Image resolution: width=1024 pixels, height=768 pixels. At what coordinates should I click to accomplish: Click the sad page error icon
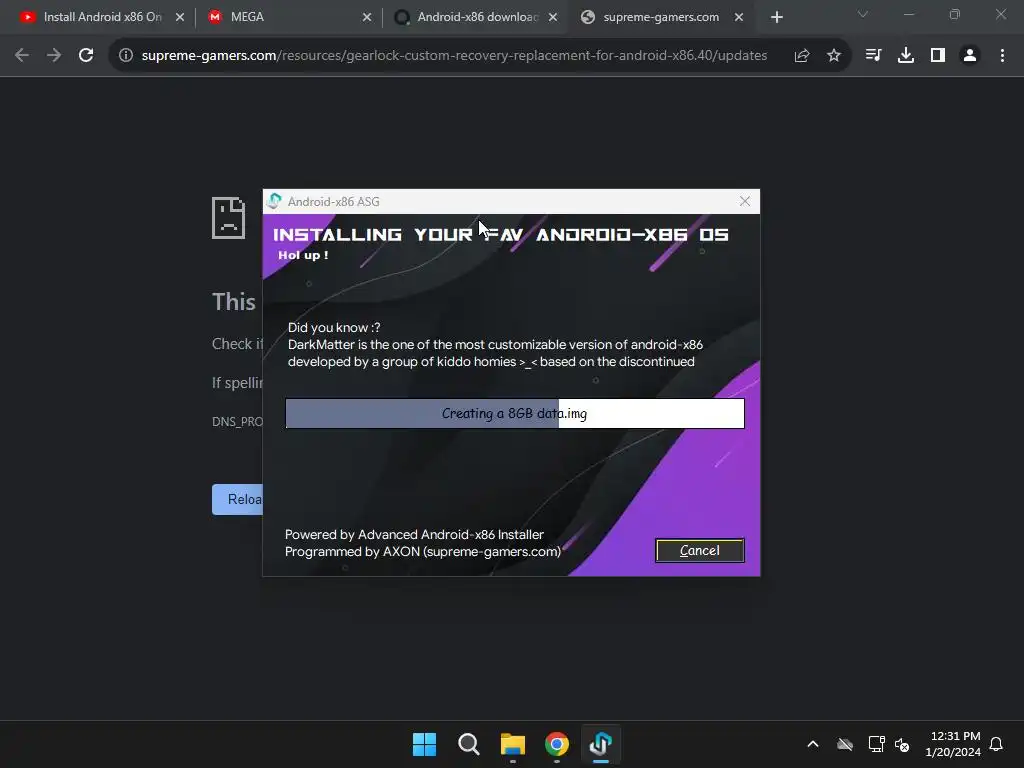point(229,217)
